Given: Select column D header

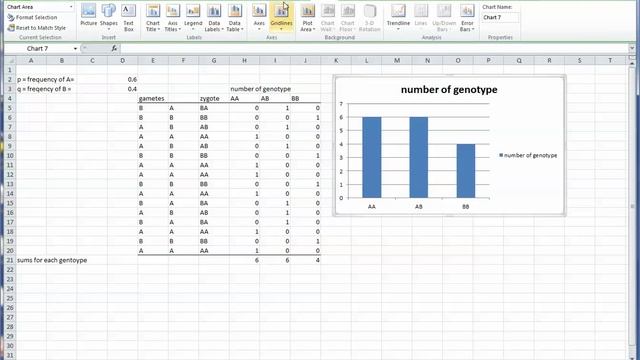Looking at the screenshot, I should point(122,60).
